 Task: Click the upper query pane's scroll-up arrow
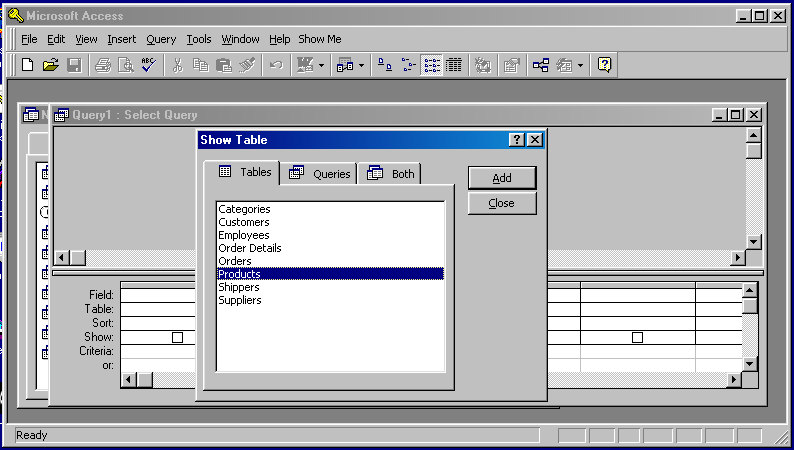(x=753, y=135)
